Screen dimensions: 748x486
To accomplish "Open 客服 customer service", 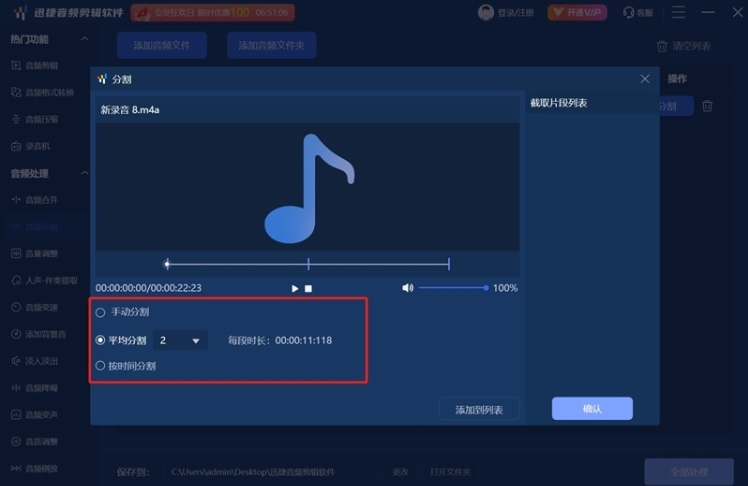I will (638, 13).
